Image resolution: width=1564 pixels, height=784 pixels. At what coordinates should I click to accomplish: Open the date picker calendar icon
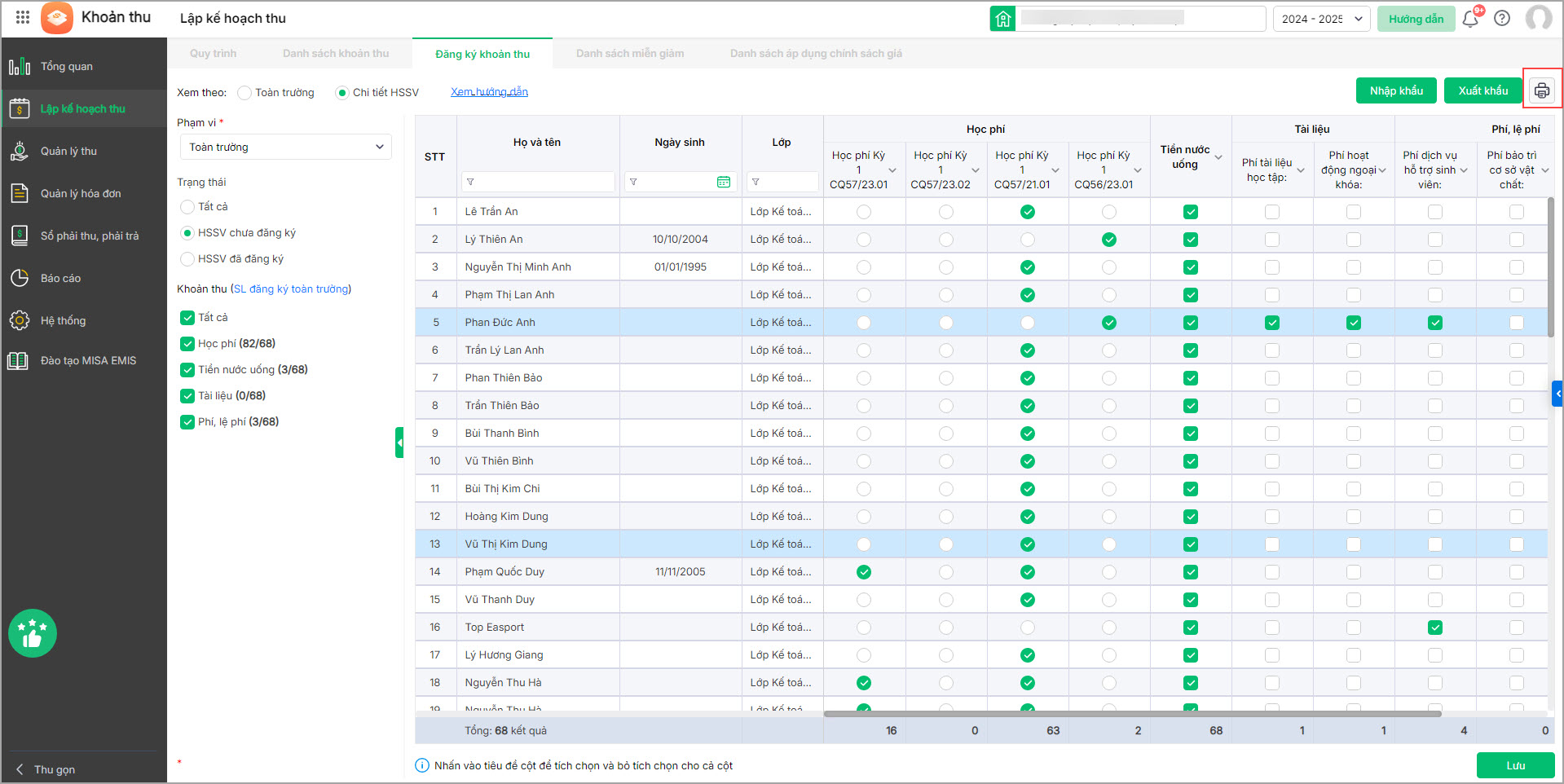tap(723, 182)
